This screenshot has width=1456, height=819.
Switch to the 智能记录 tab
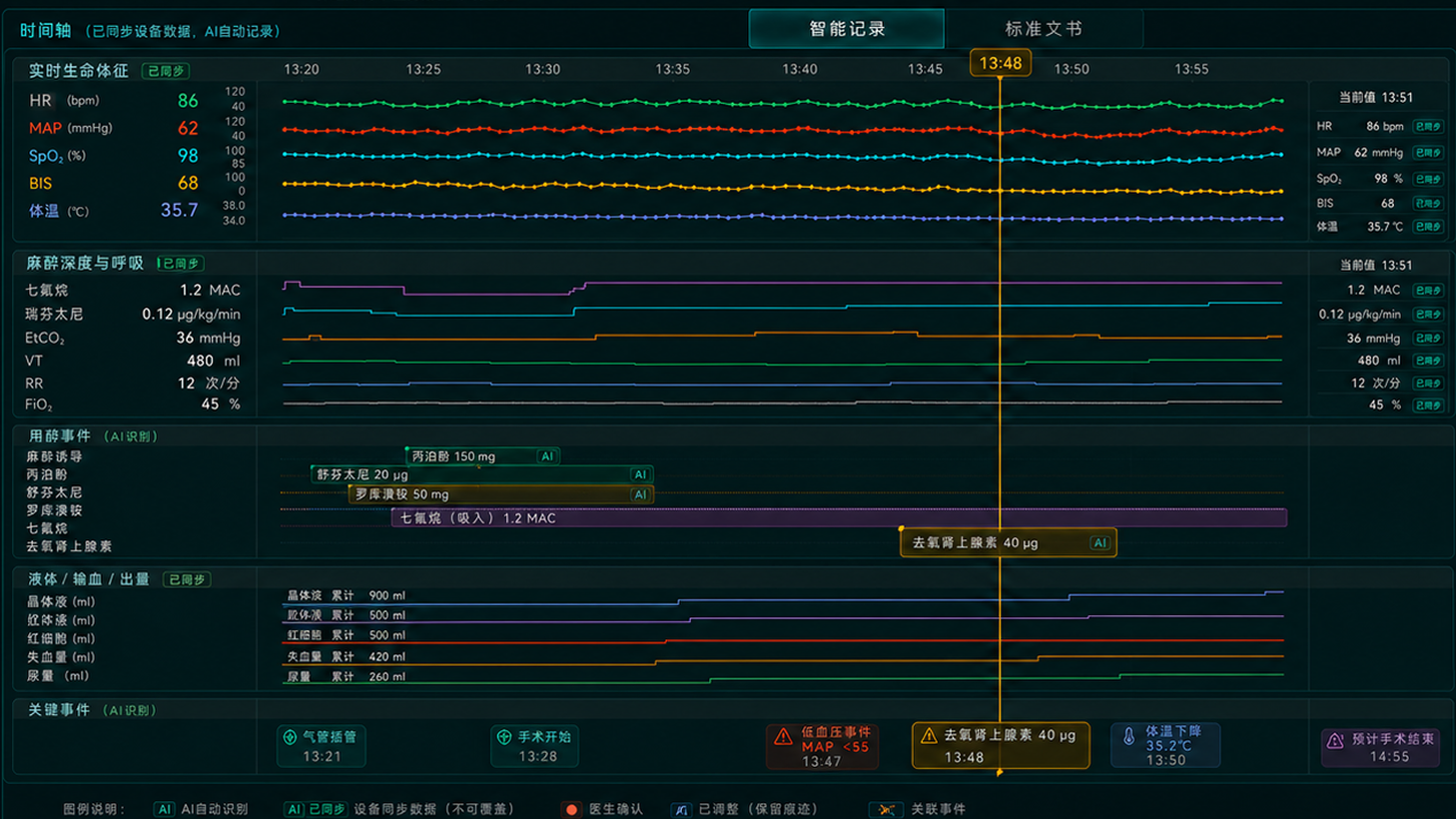pos(847,29)
